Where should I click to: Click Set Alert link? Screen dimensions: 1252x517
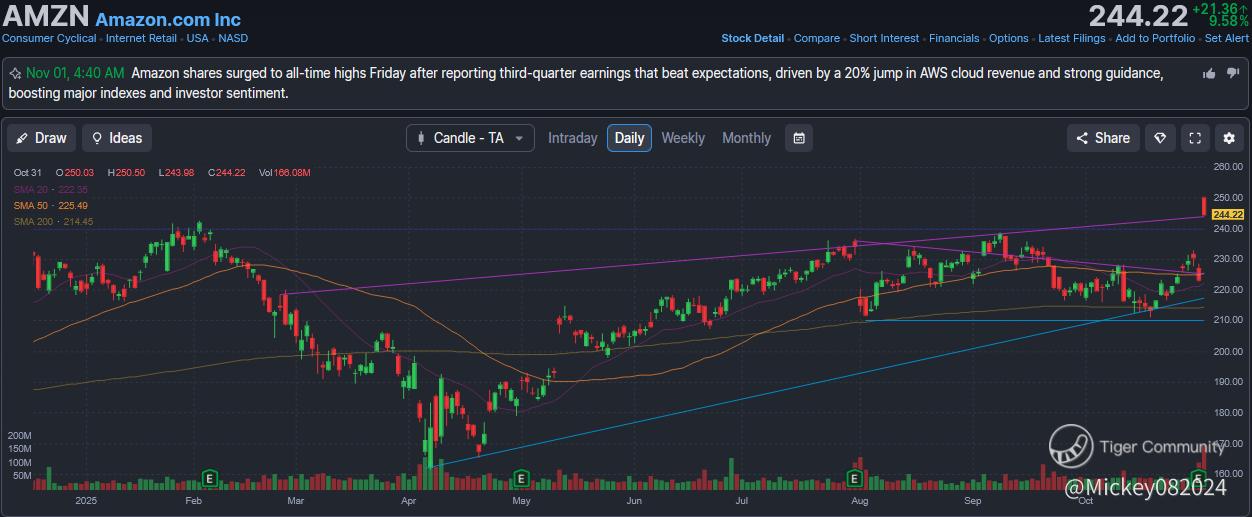(x=1227, y=38)
